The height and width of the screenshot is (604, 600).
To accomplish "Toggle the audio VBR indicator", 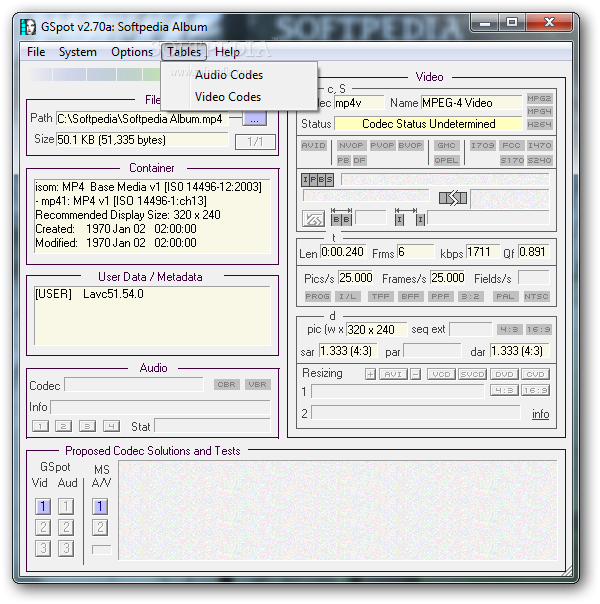I will [x=257, y=384].
